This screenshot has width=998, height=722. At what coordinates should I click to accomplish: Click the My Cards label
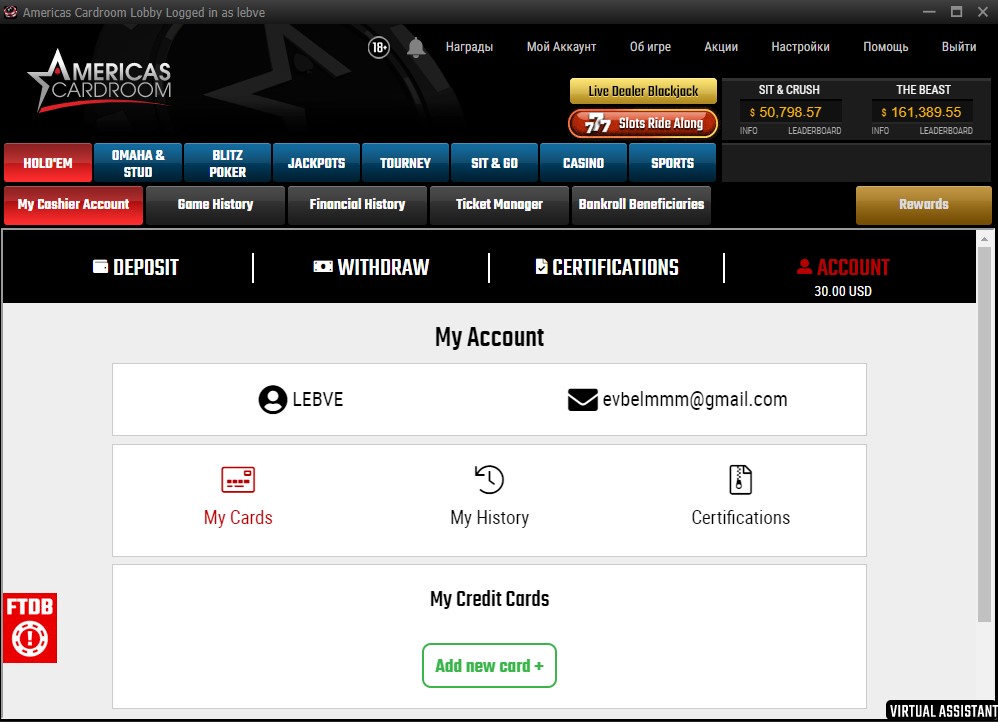pyautogui.click(x=238, y=518)
